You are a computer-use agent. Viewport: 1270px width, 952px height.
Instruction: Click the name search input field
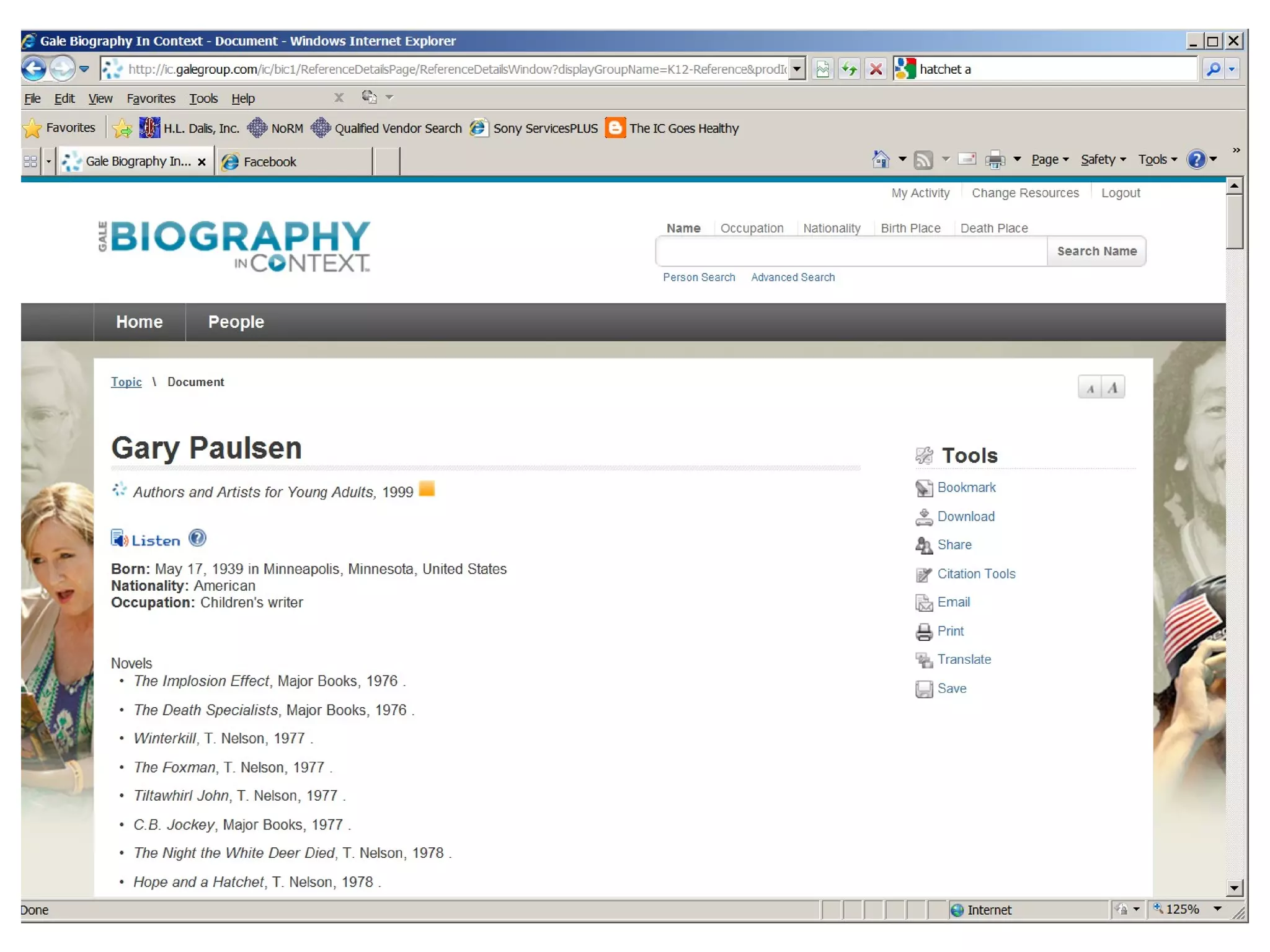(x=851, y=251)
